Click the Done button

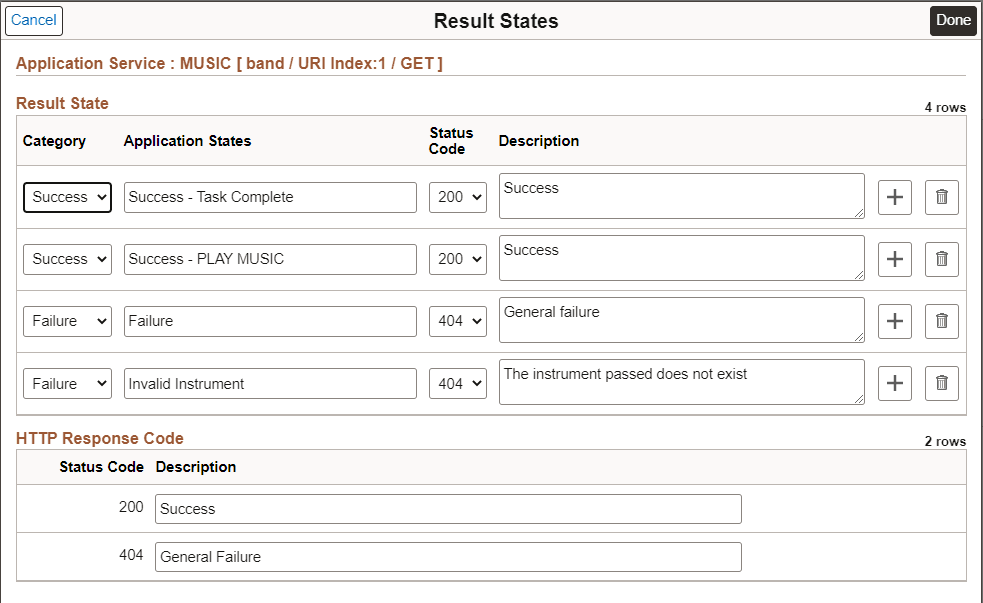pyautogui.click(x=952, y=20)
